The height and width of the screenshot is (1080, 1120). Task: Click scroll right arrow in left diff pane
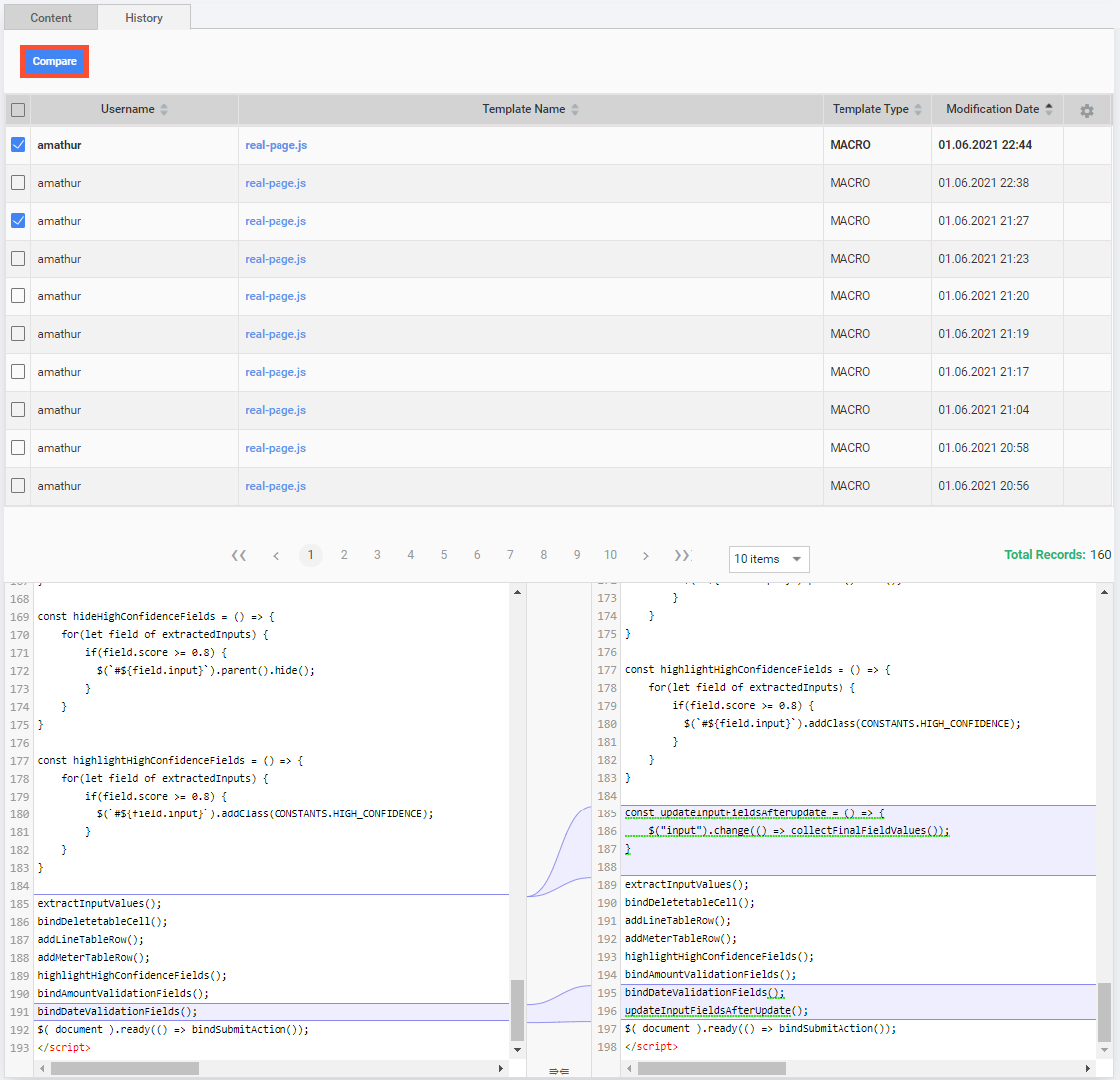501,1069
